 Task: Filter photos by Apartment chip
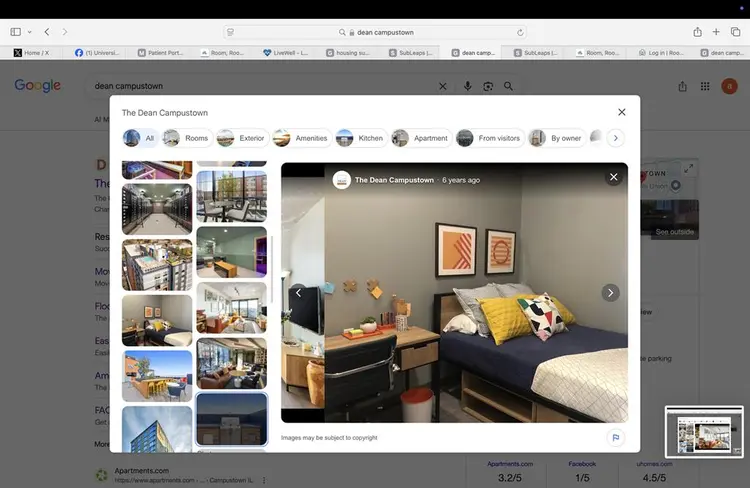(420, 138)
